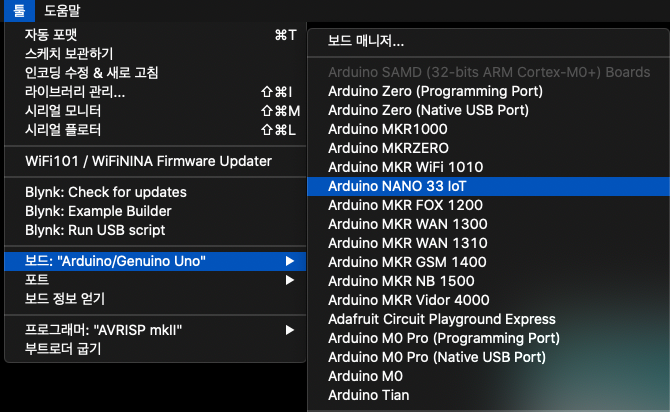Image resolution: width=670 pixels, height=412 pixels.
Task: Choose 스케치 보관하기 from the menu
Action: [155, 53]
